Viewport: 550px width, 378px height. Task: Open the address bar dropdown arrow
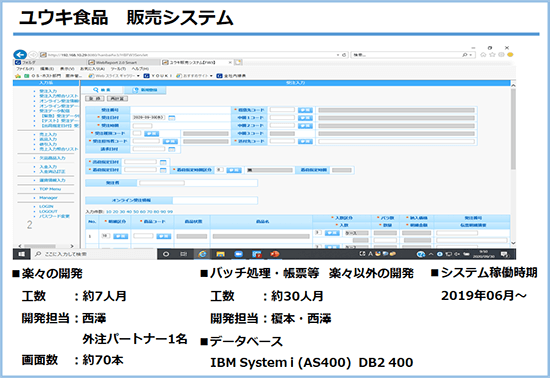click(x=338, y=55)
